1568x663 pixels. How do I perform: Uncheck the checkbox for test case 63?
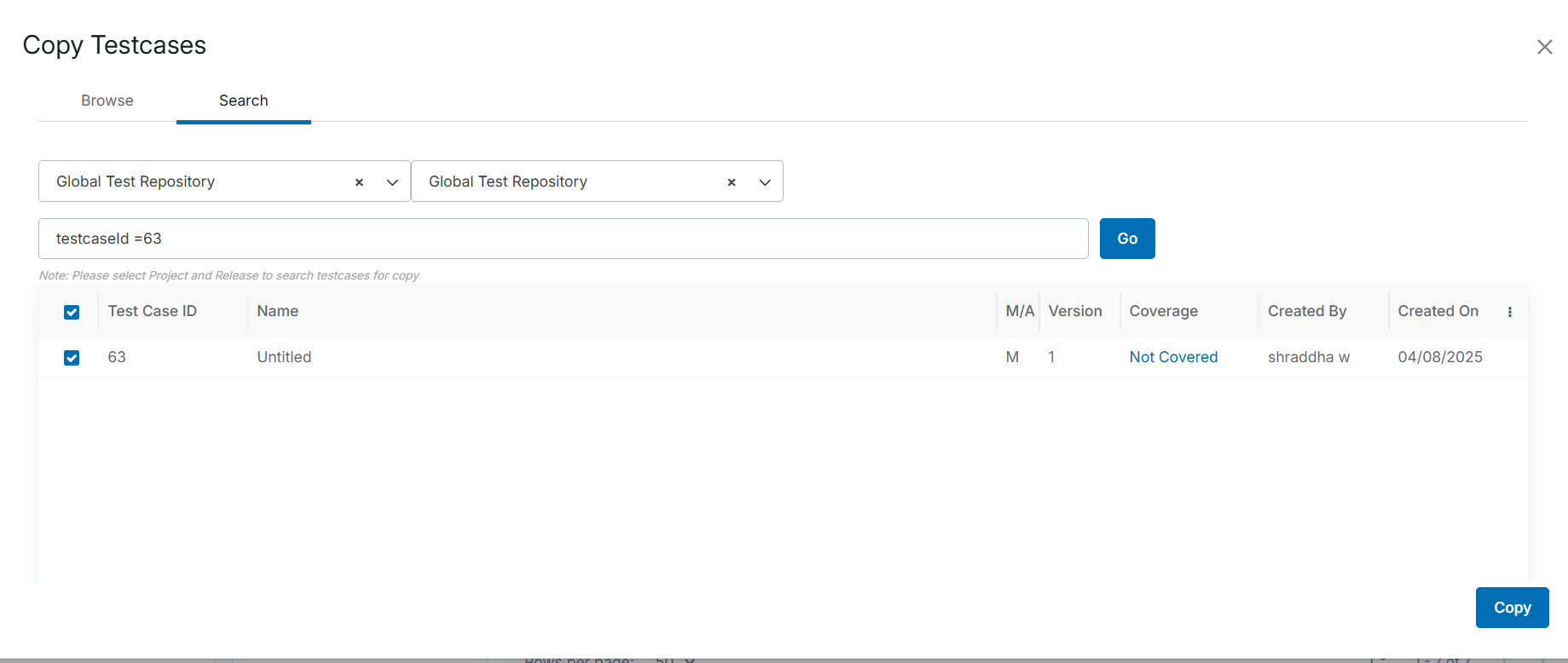click(72, 358)
